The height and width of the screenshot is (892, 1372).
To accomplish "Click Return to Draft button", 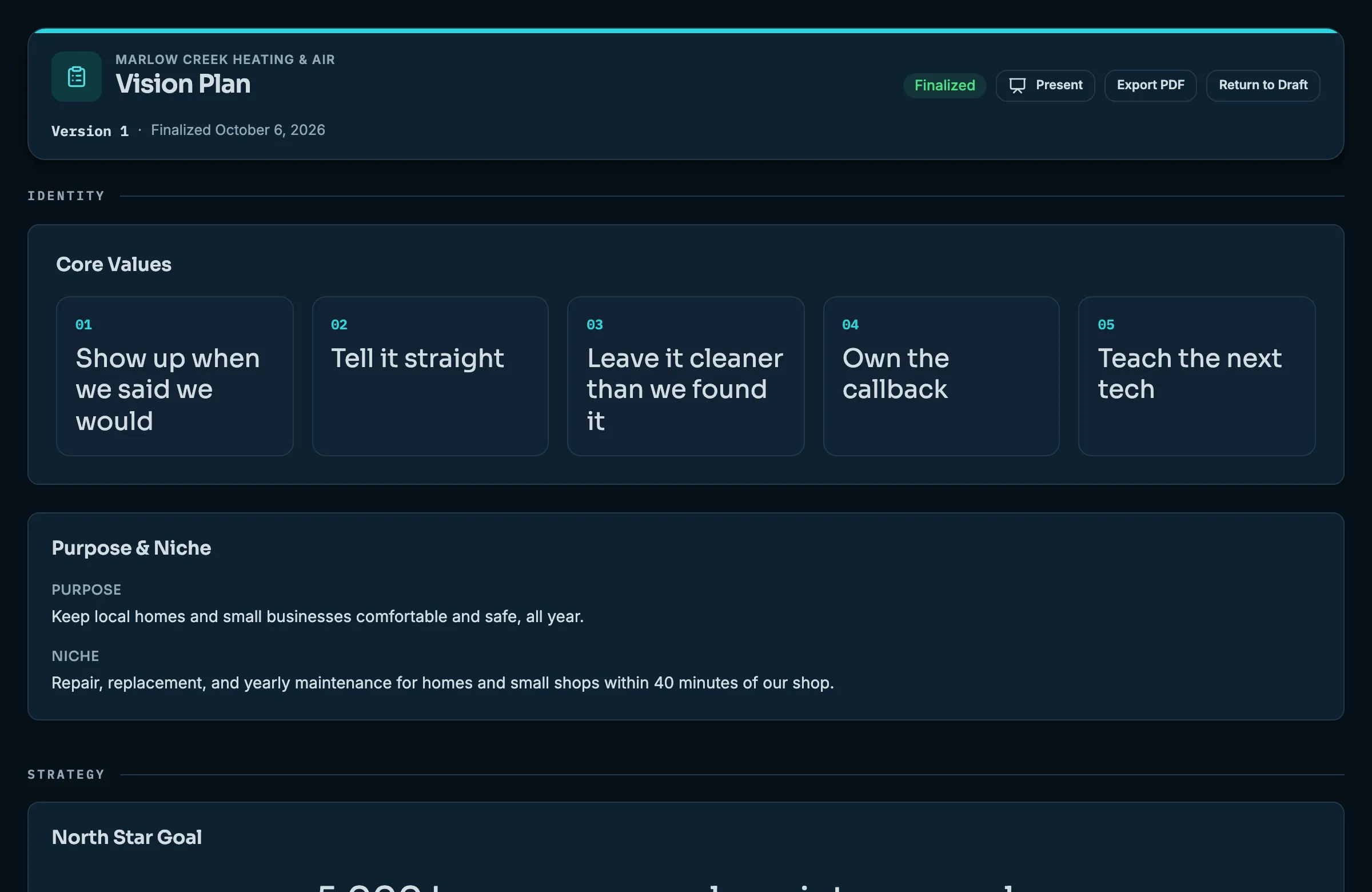I will click(1262, 85).
